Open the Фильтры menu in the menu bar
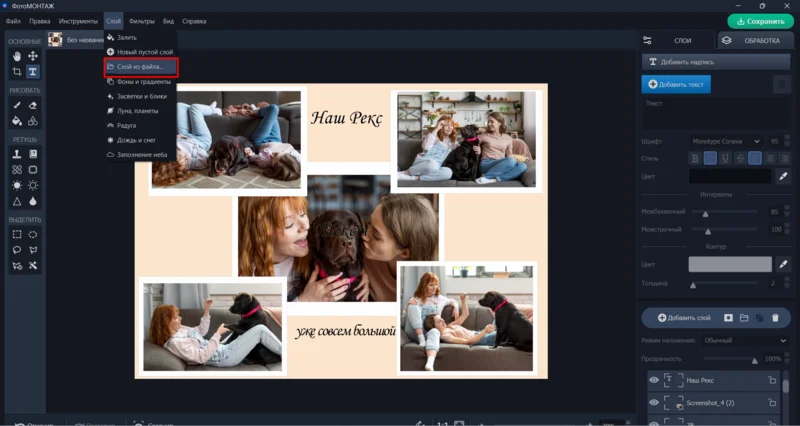 pyautogui.click(x=142, y=20)
